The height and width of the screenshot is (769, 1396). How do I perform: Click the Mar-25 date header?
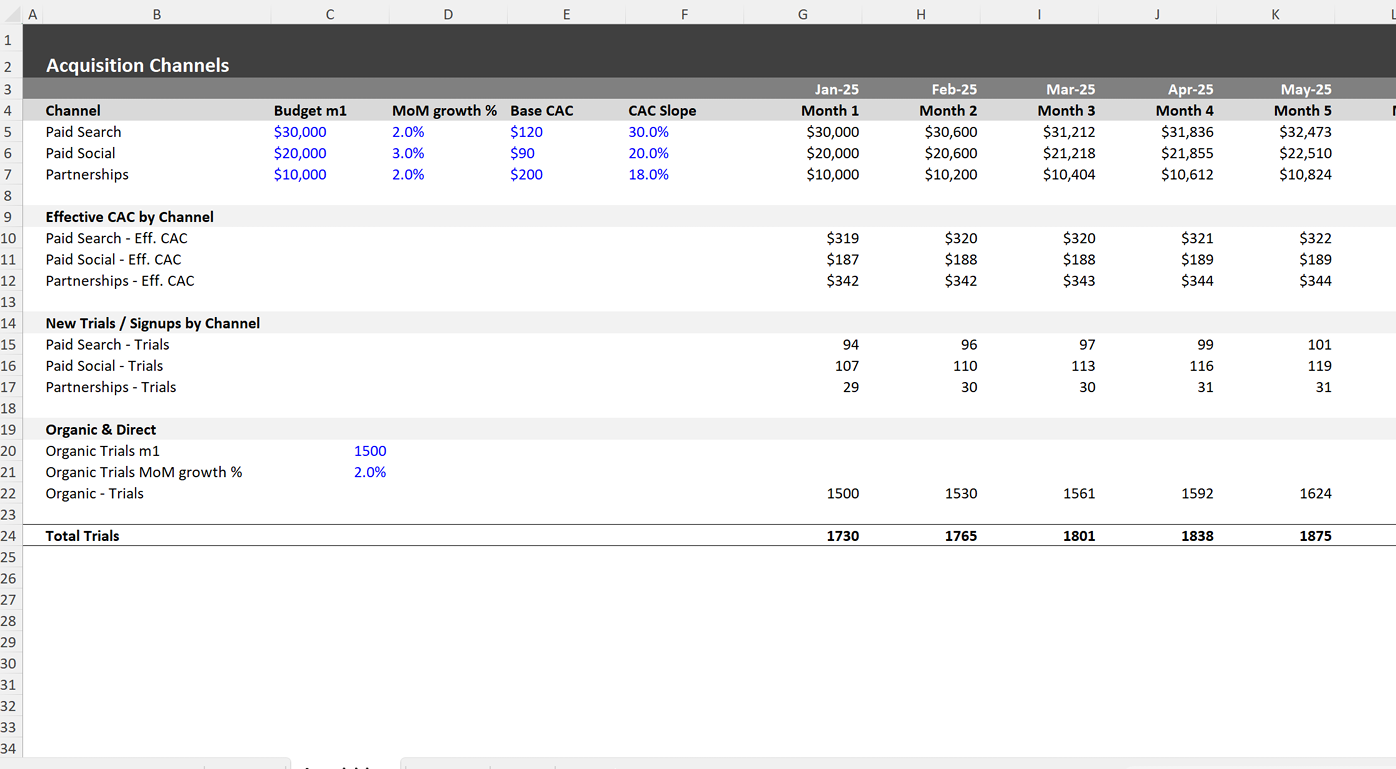tap(1072, 89)
